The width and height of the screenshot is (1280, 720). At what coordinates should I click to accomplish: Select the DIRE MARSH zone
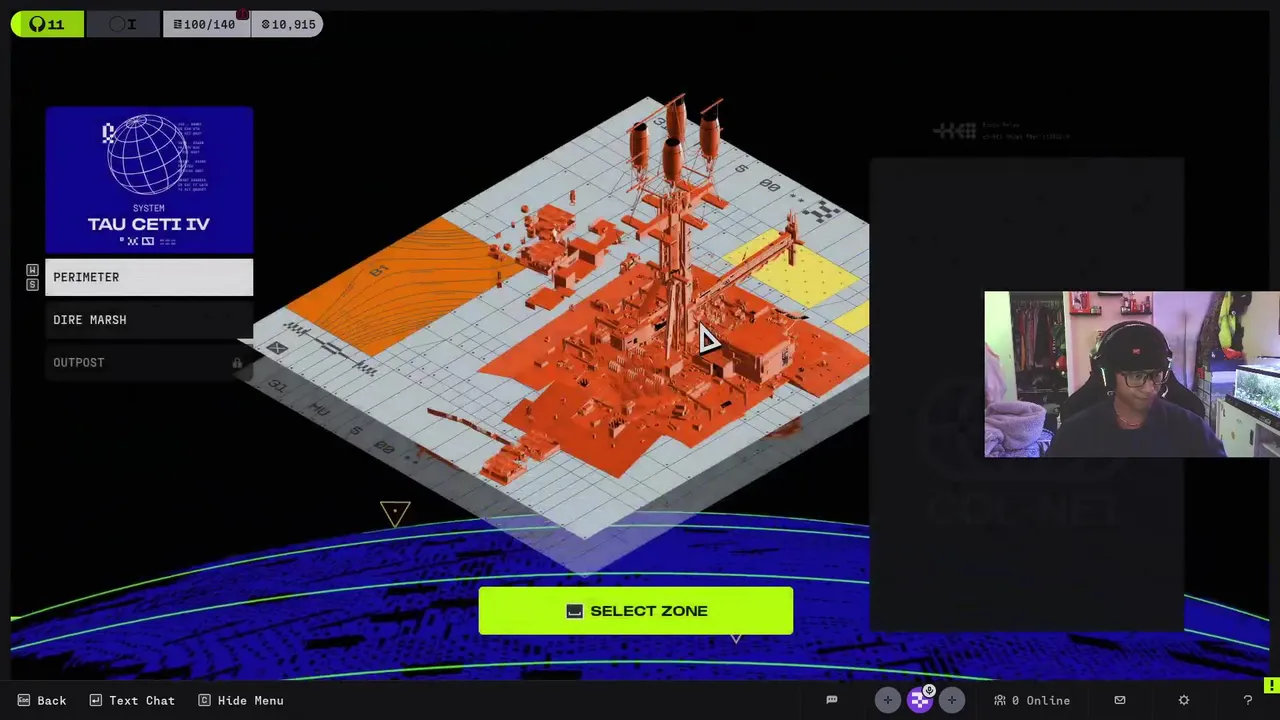149,320
